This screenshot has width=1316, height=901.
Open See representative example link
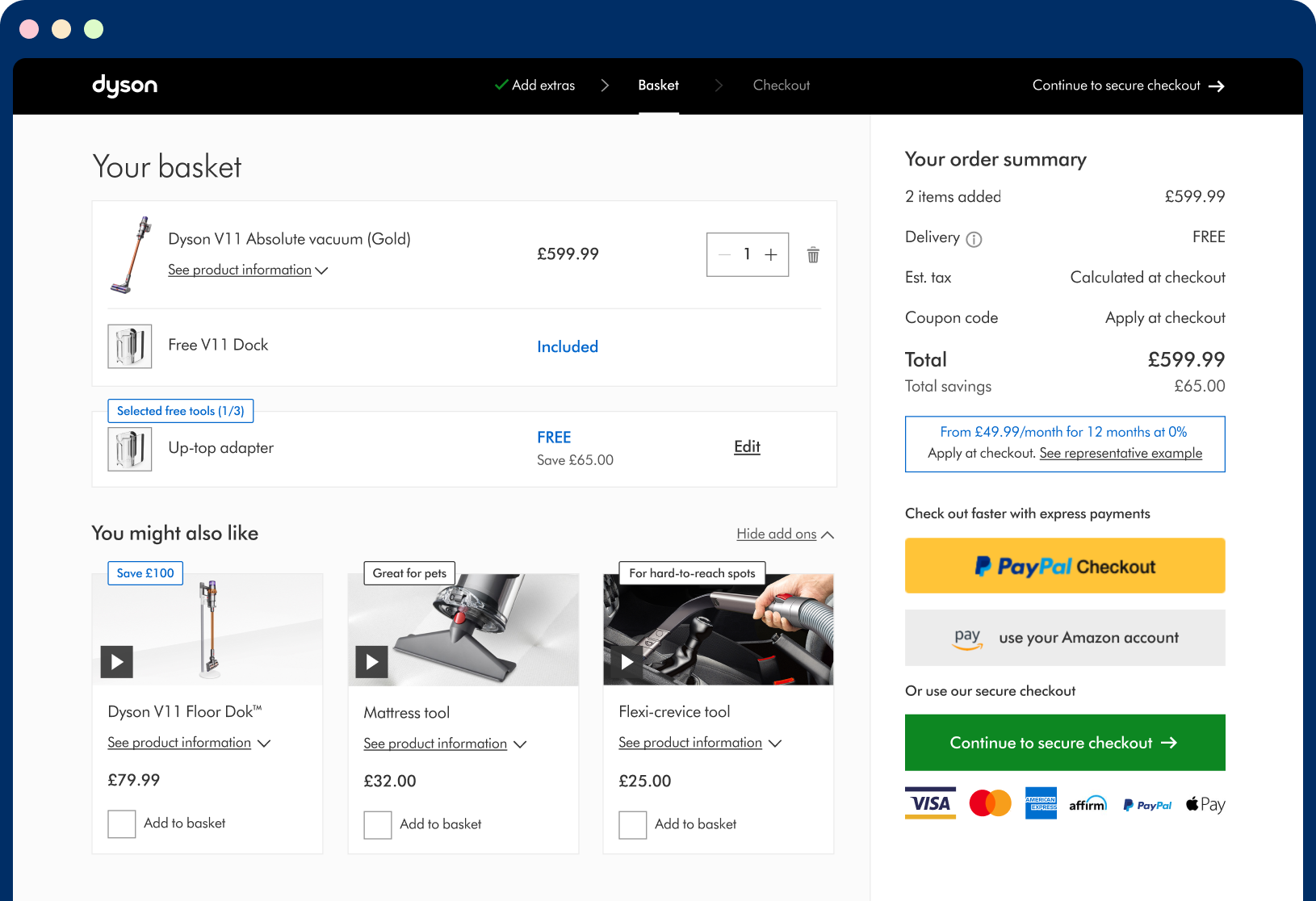(1121, 454)
